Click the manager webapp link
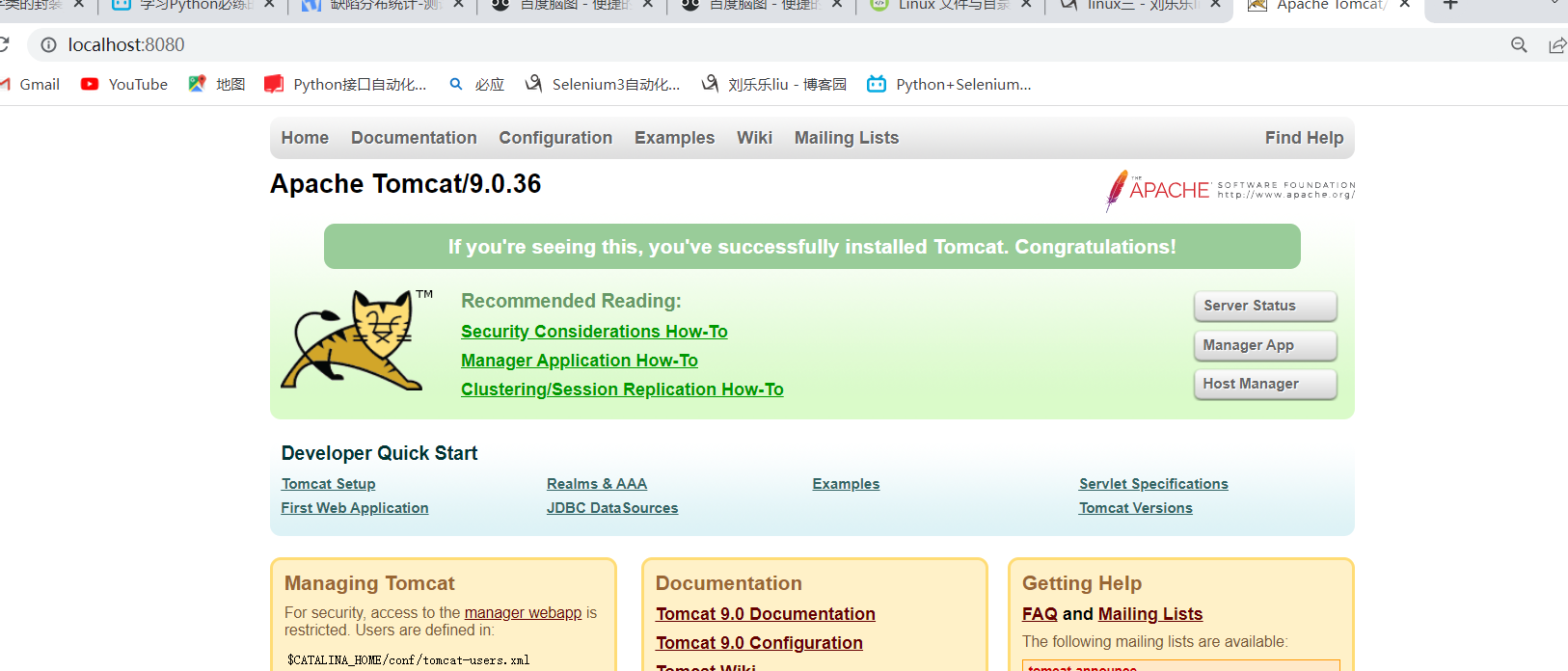 point(523,613)
